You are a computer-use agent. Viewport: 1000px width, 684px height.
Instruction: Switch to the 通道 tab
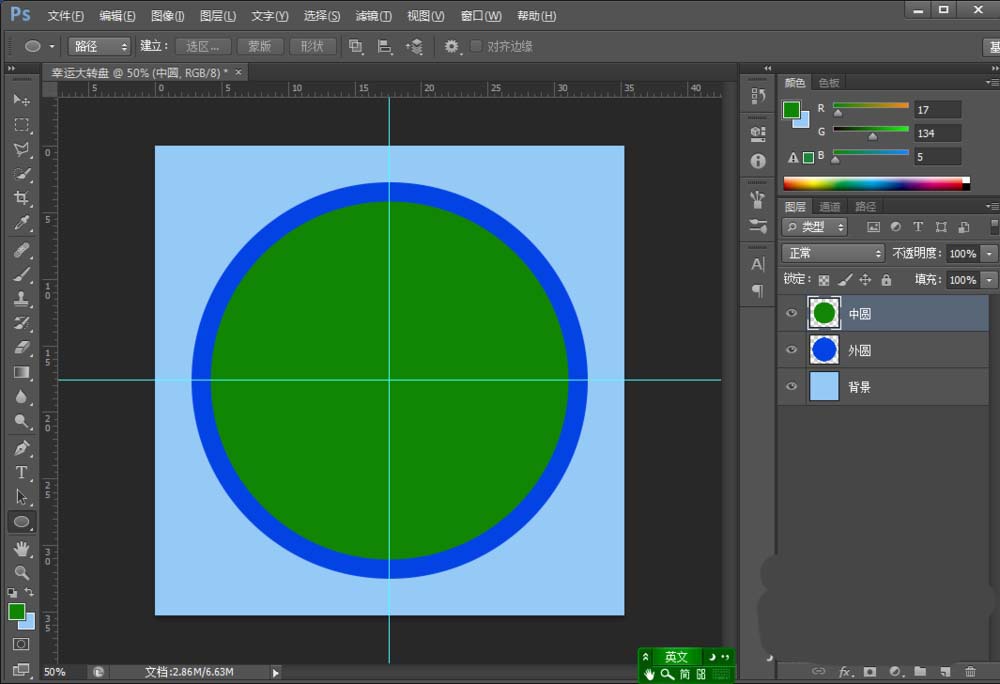point(830,207)
